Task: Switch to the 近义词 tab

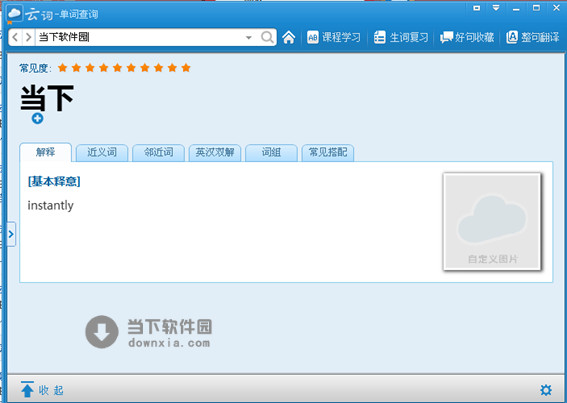Action: tap(102, 152)
